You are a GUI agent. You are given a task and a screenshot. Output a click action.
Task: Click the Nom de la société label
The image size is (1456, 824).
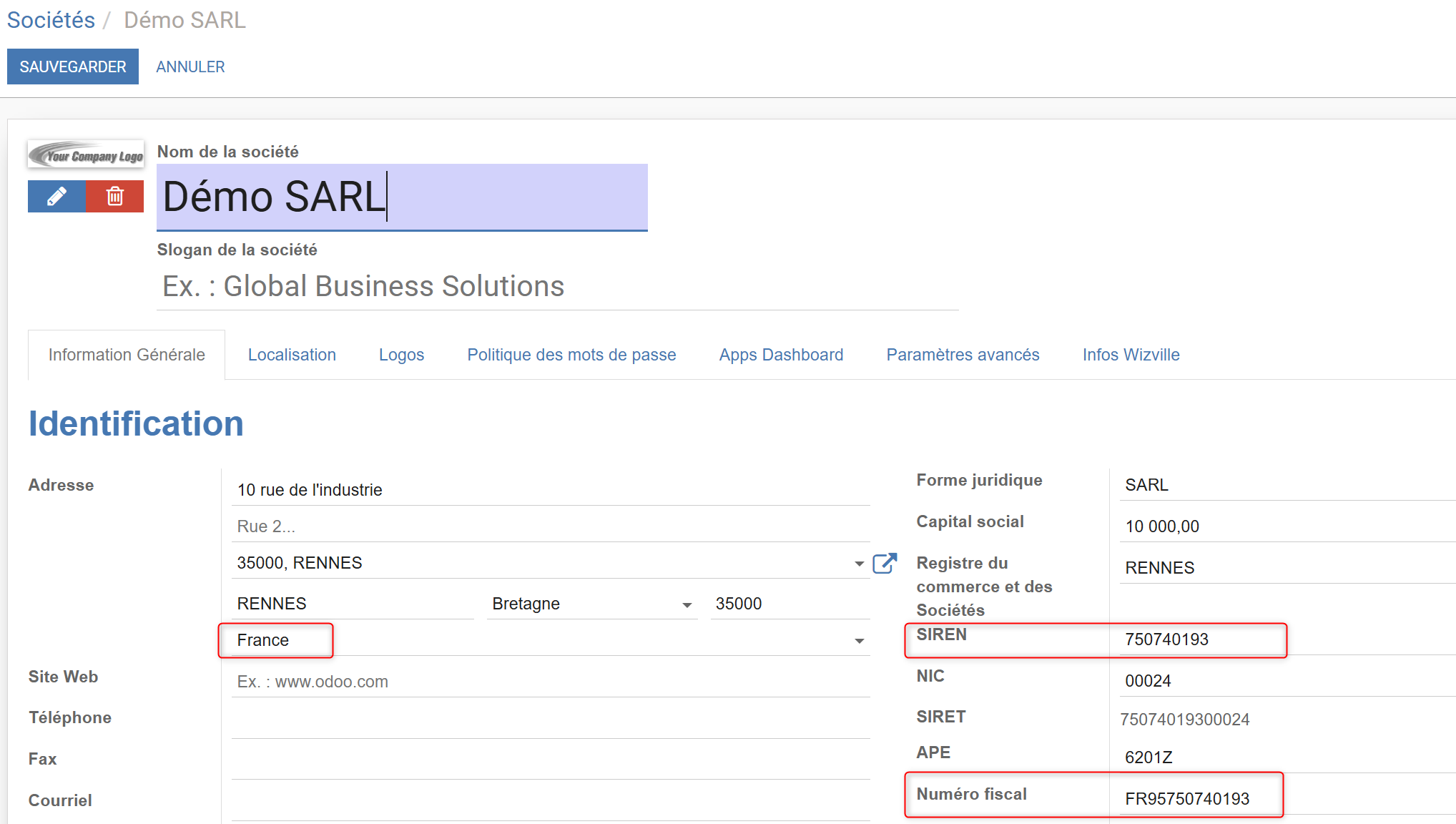[x=227, y=152]
